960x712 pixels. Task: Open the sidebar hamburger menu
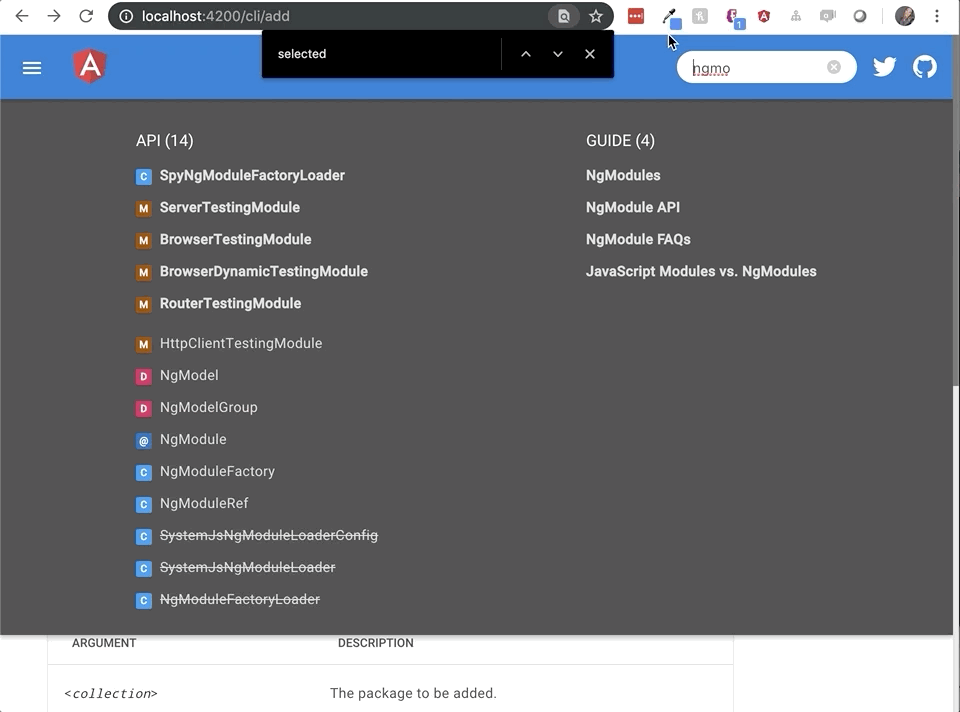tap(32, 68)
